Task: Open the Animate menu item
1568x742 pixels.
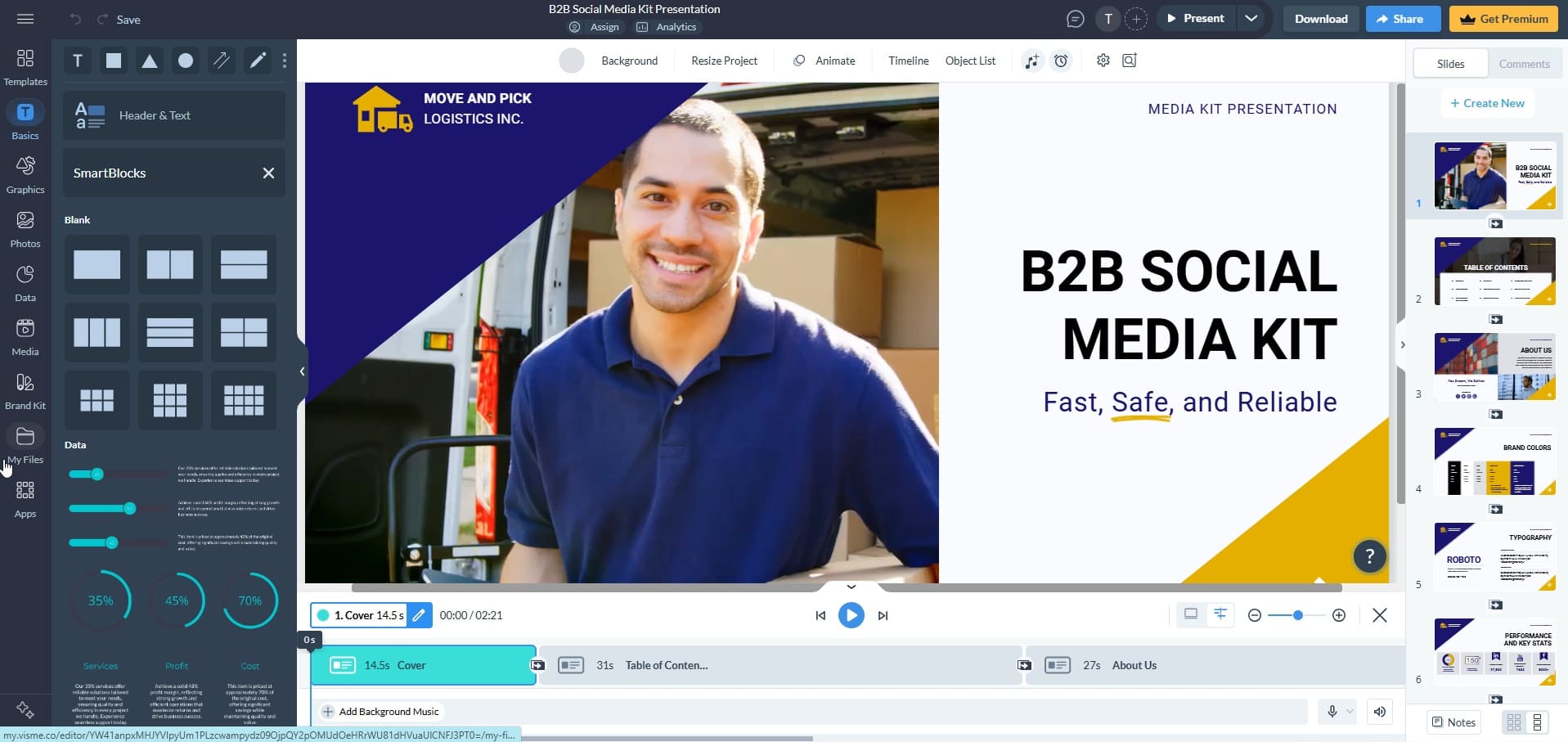Action: (x=824, y=61)
